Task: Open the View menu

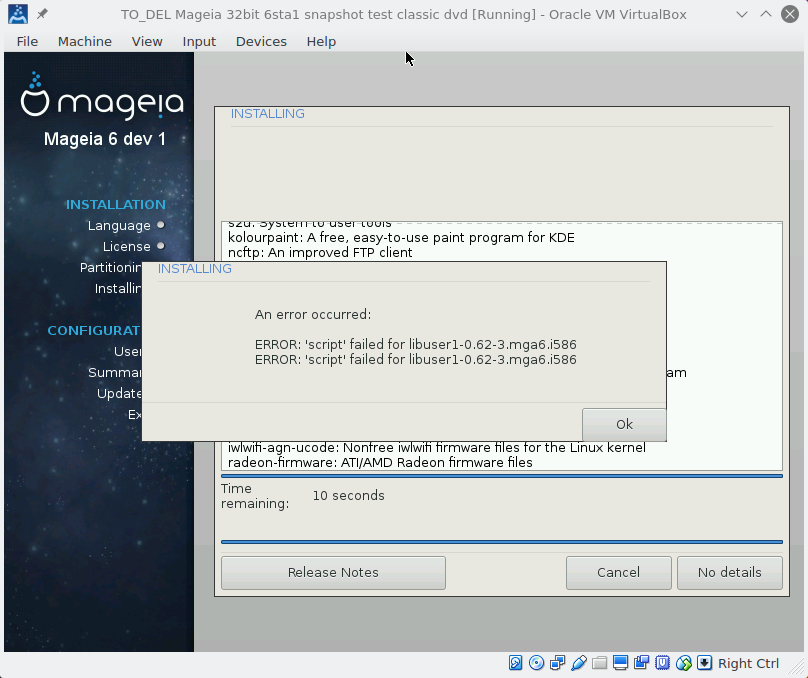Action: (x=147, y=41)
